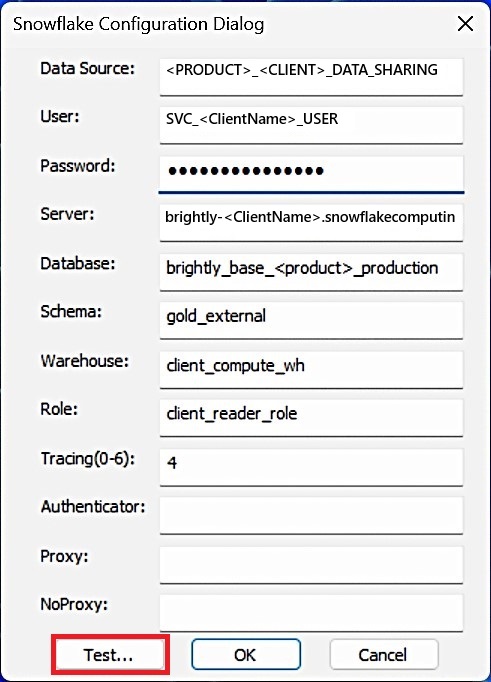Click the dialog title "Snowflake Configuration Dialog"
The image size is (491, 682).
coord(138,24)
